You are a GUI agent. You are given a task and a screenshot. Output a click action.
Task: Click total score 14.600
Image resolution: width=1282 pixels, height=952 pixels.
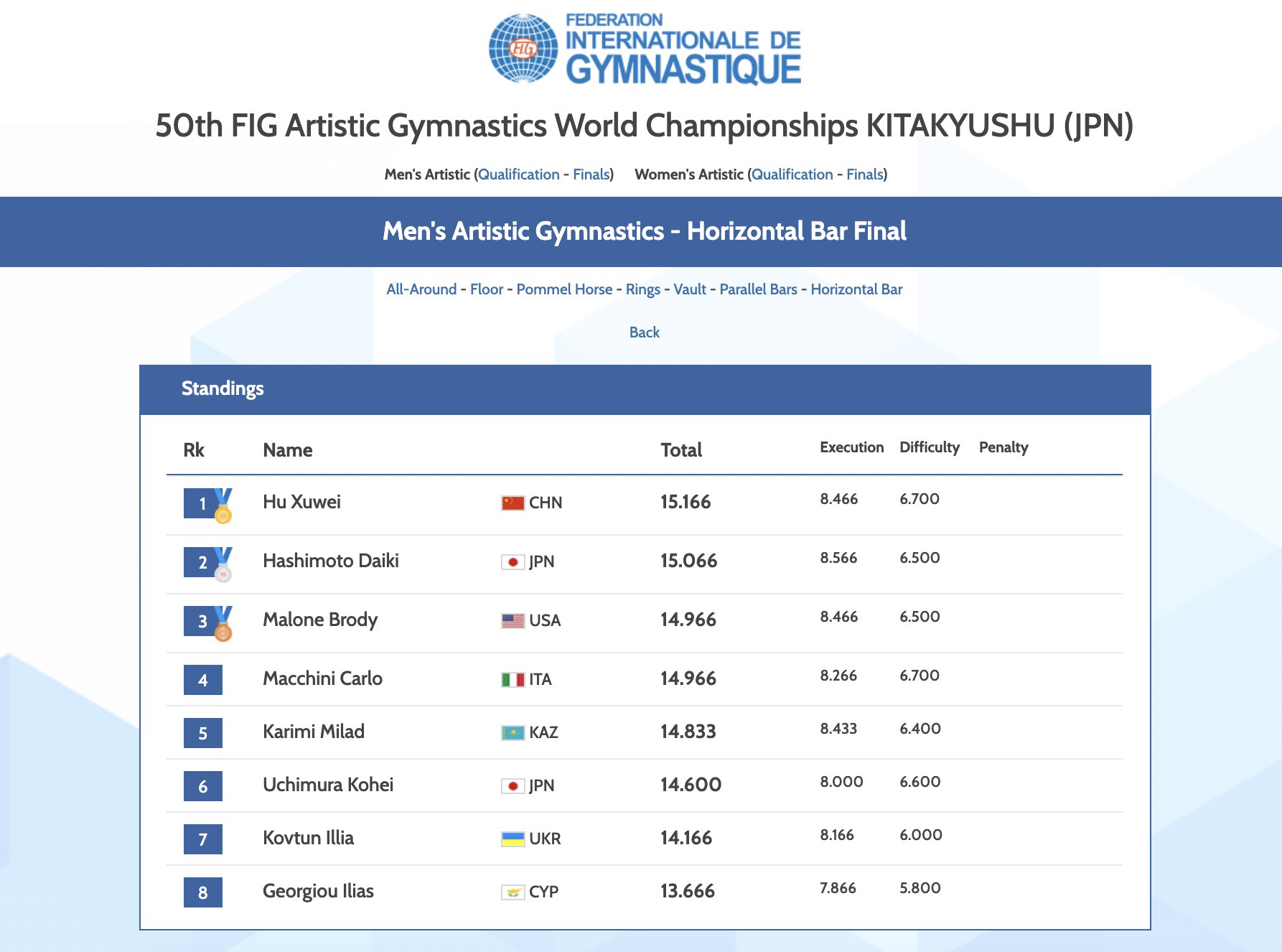691,785
